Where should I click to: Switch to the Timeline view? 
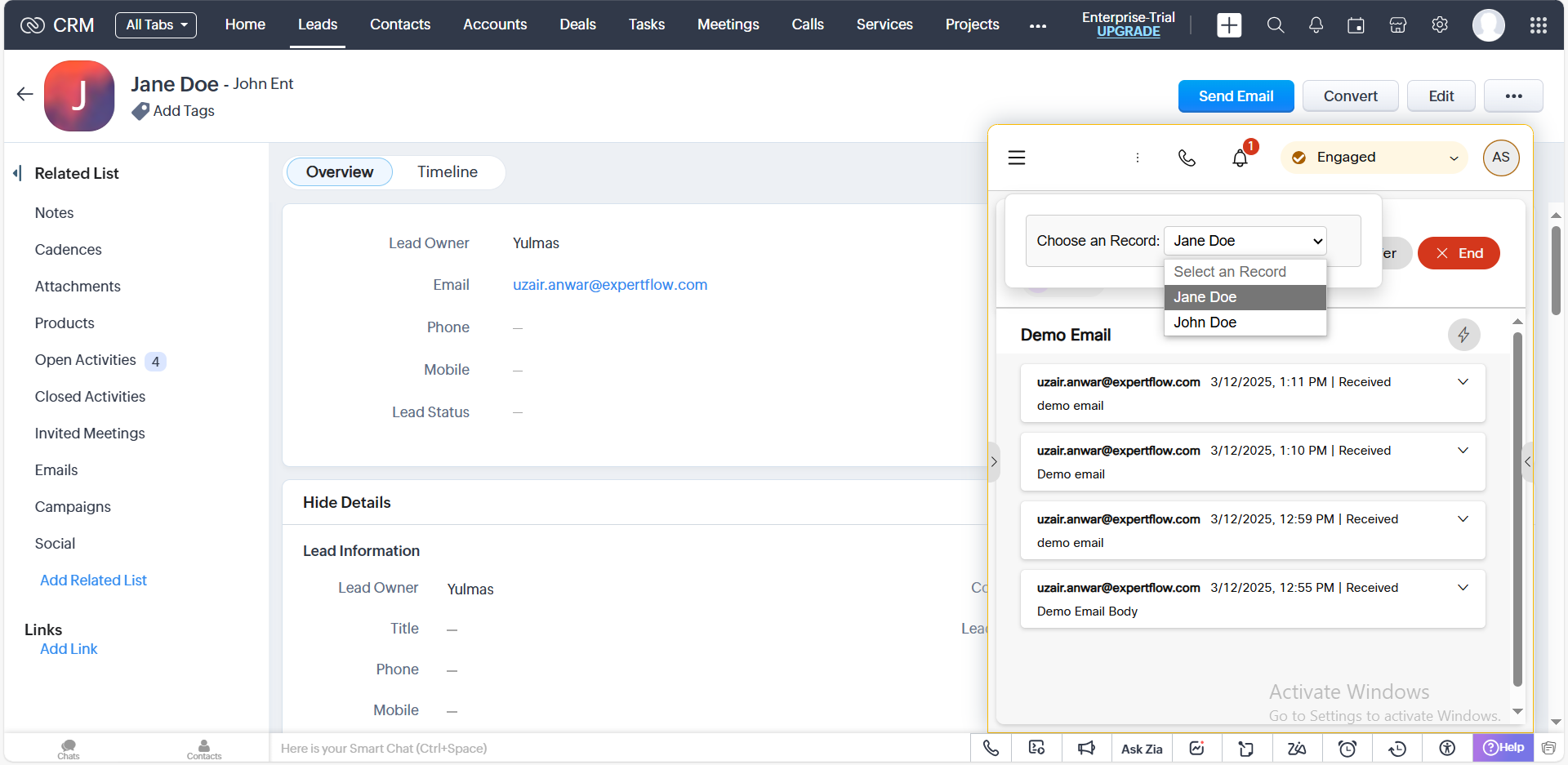(447, 172)
